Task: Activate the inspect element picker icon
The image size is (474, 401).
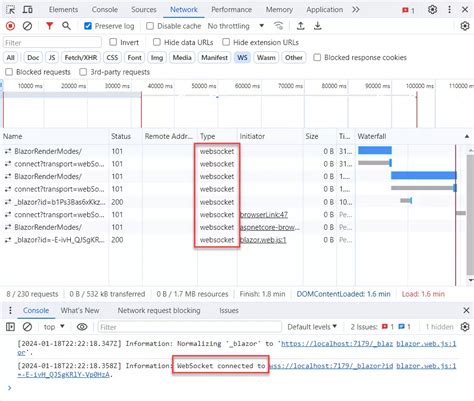Action: click(x=11, y=10)
